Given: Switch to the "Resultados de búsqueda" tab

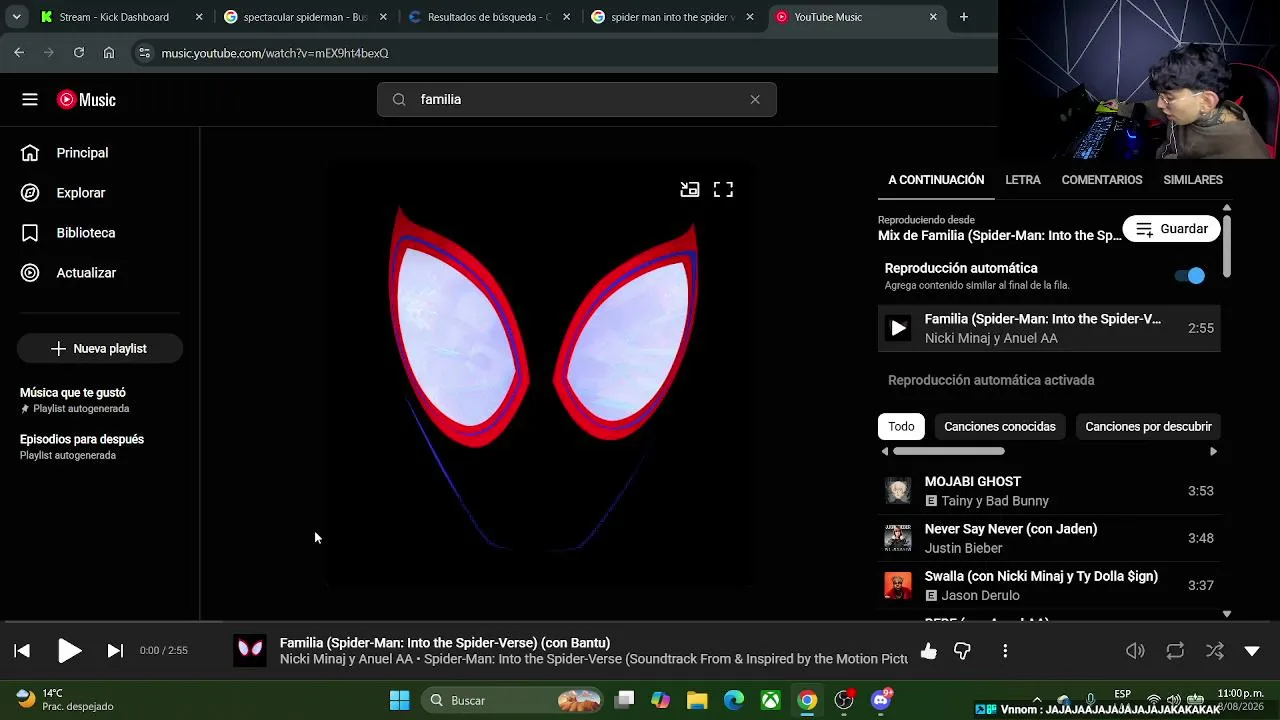Looking at the screenshot, I should 489,17.
